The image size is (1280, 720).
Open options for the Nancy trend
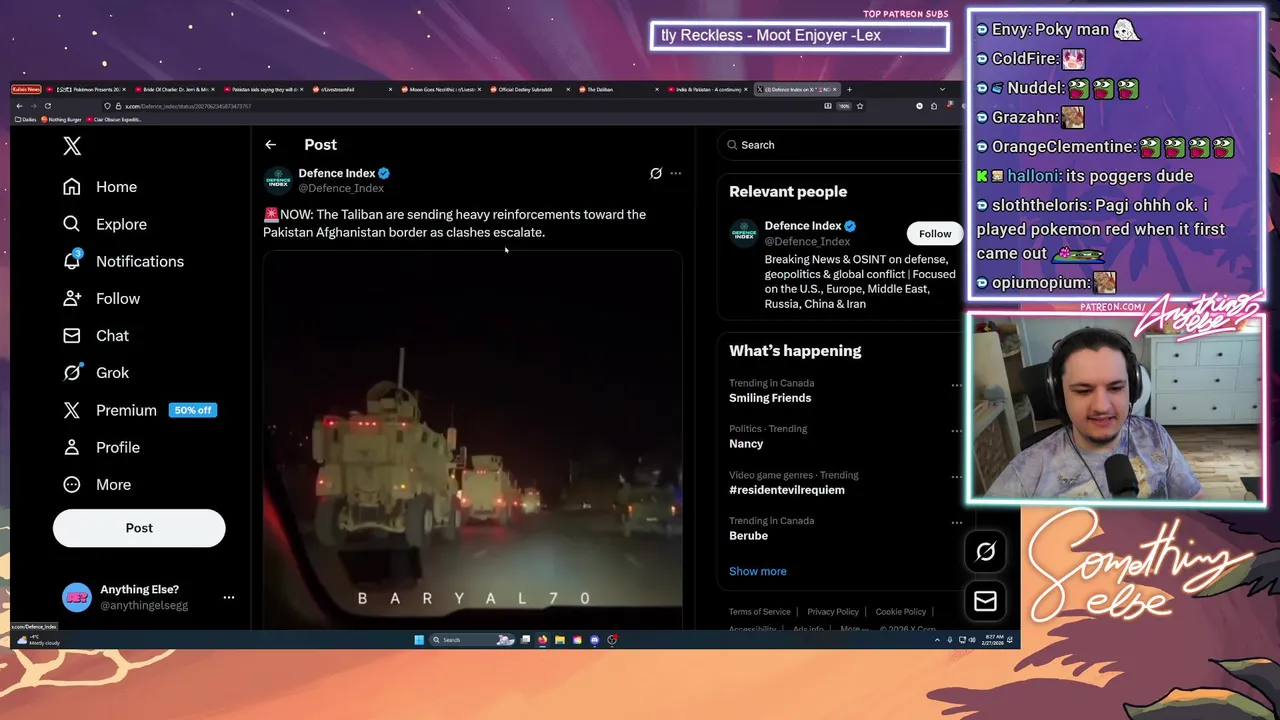pyautogui.click(x=956, y=431)
